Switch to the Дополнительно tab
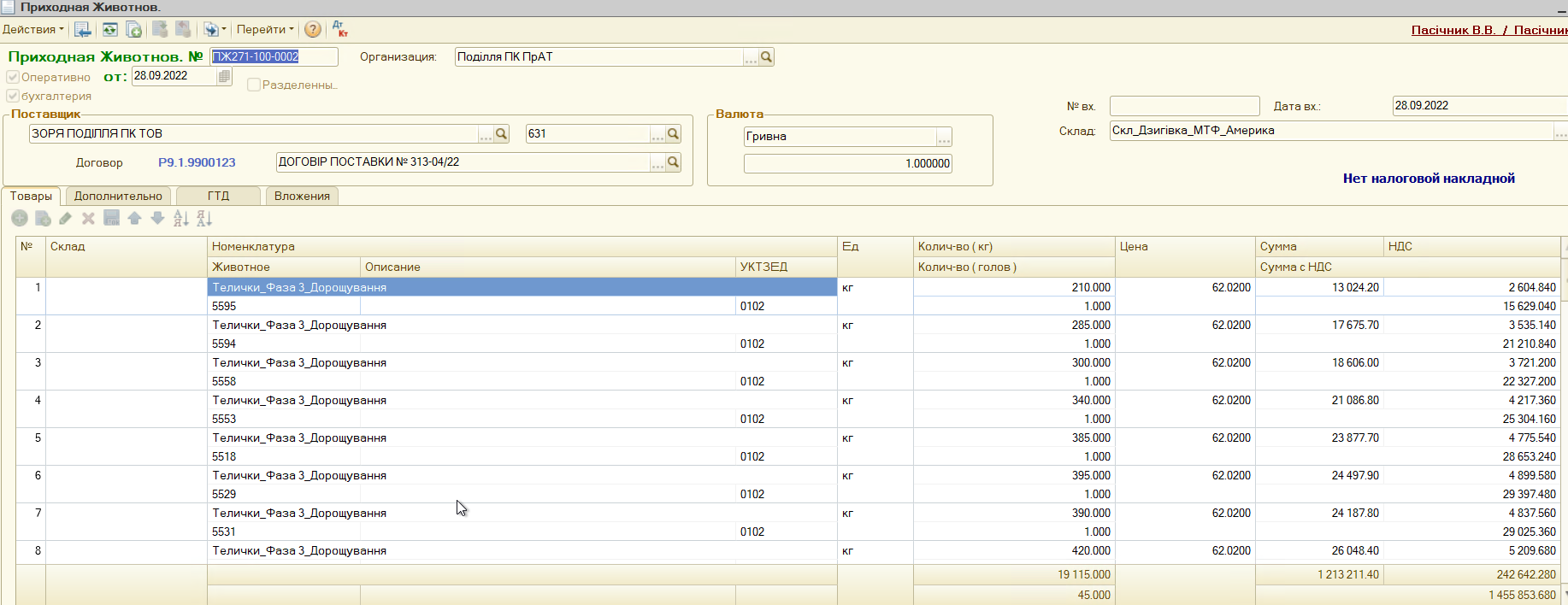The image size is (1568, 605). tap(118, 197)
